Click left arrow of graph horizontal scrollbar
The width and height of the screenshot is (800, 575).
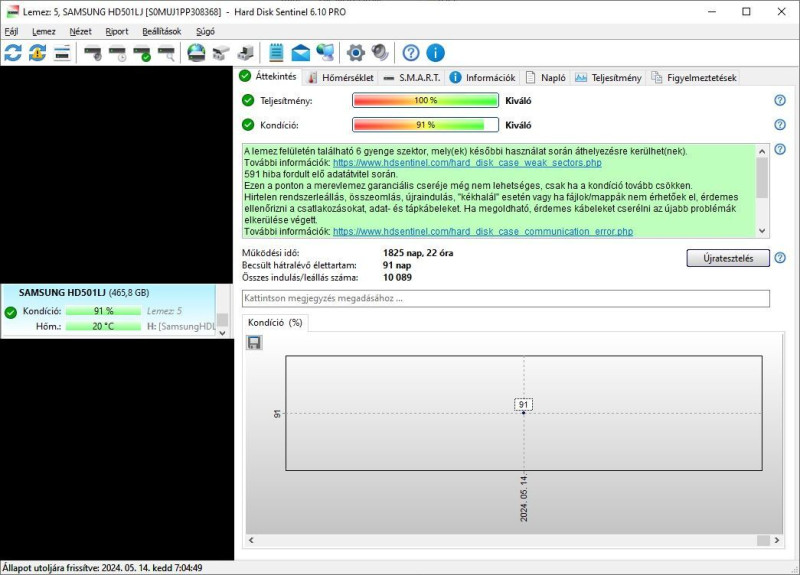[251, 540]
